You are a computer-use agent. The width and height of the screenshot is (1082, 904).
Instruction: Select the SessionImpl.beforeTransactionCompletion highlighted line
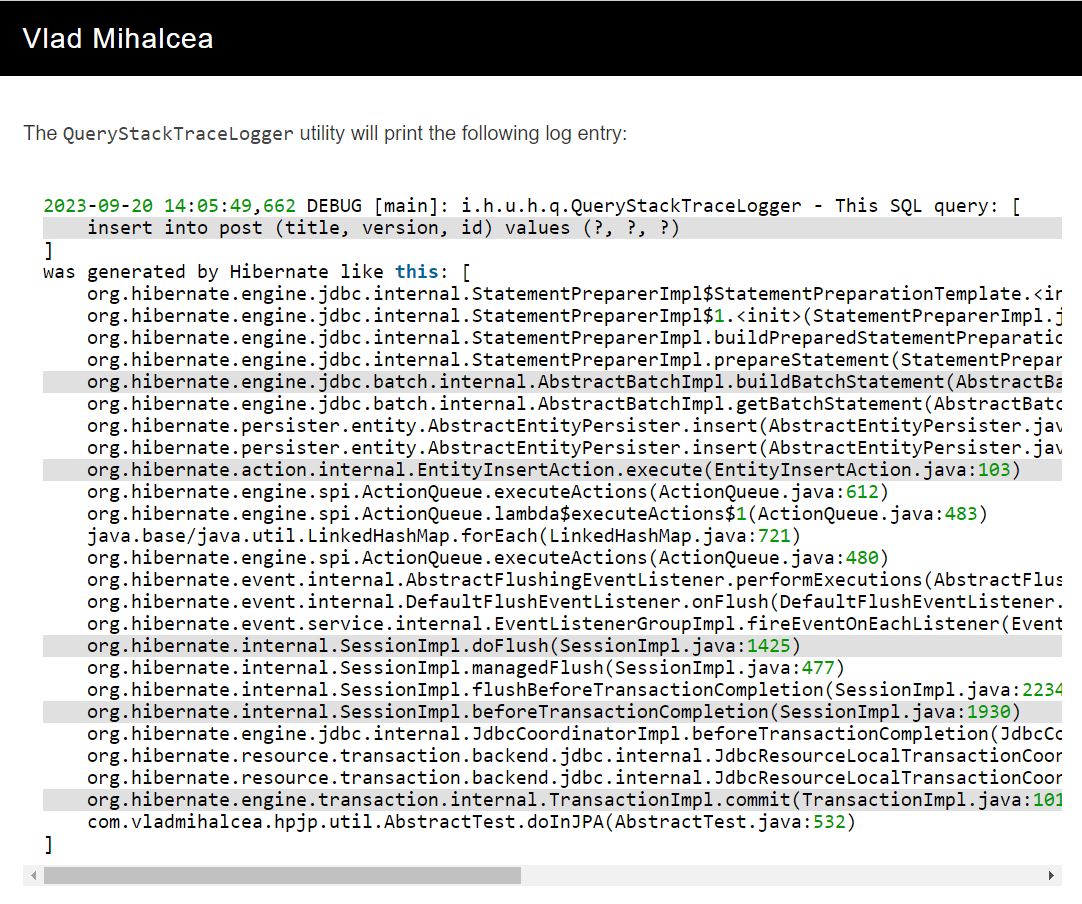tap(550, 712)
